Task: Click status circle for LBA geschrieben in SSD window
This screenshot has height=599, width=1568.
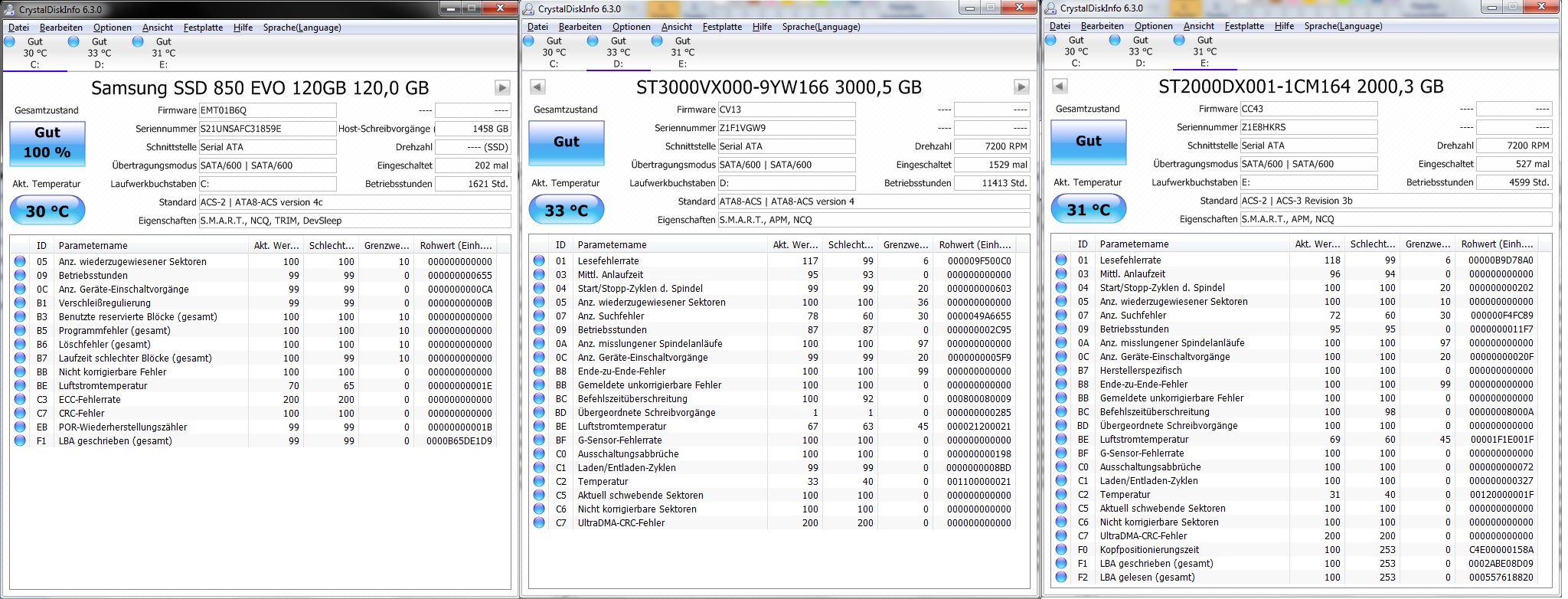Action: tap(20, 440)
